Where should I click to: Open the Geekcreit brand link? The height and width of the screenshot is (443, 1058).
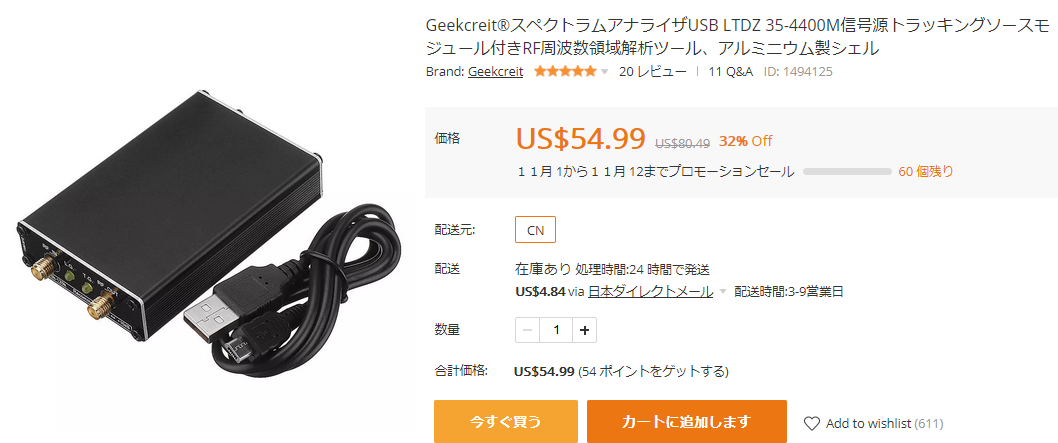495,71
